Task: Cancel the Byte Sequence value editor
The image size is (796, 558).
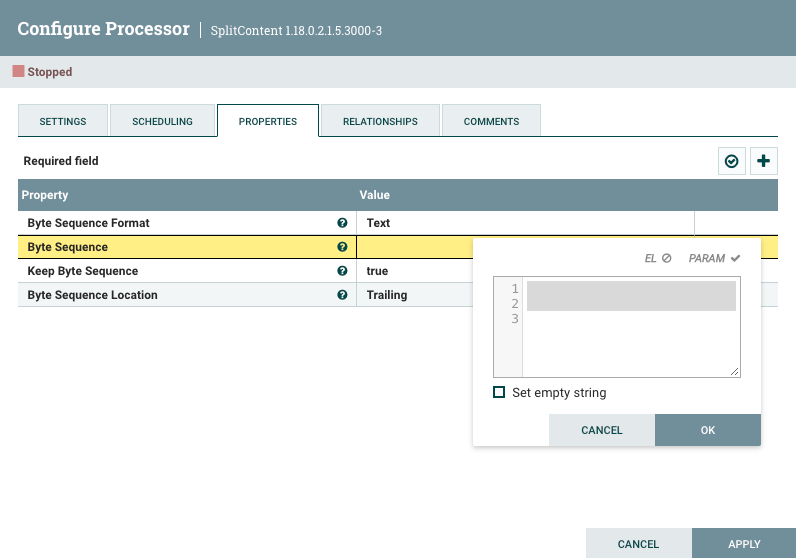Action: [602, 430]
